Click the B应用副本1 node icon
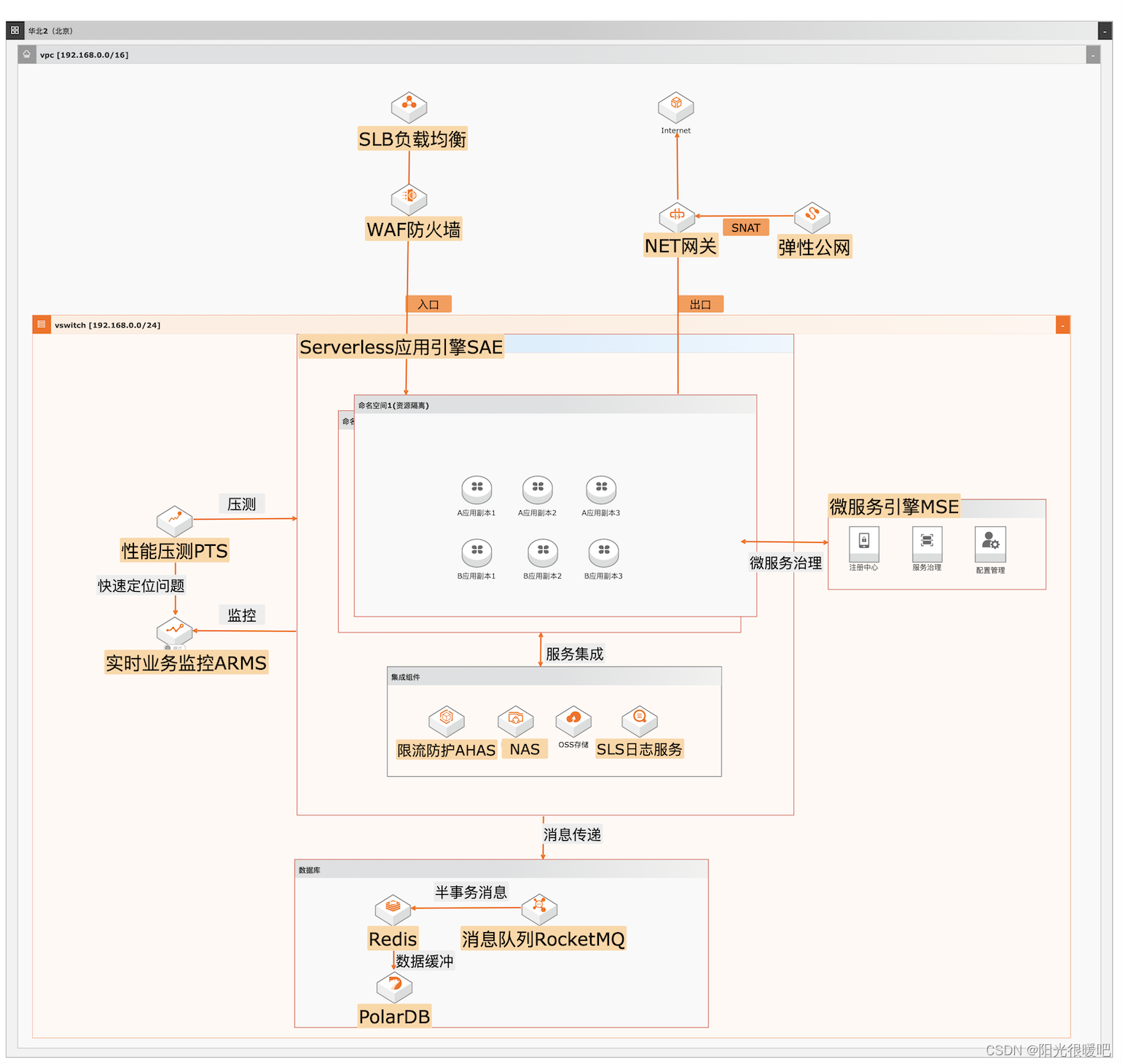 coord(476,553)
